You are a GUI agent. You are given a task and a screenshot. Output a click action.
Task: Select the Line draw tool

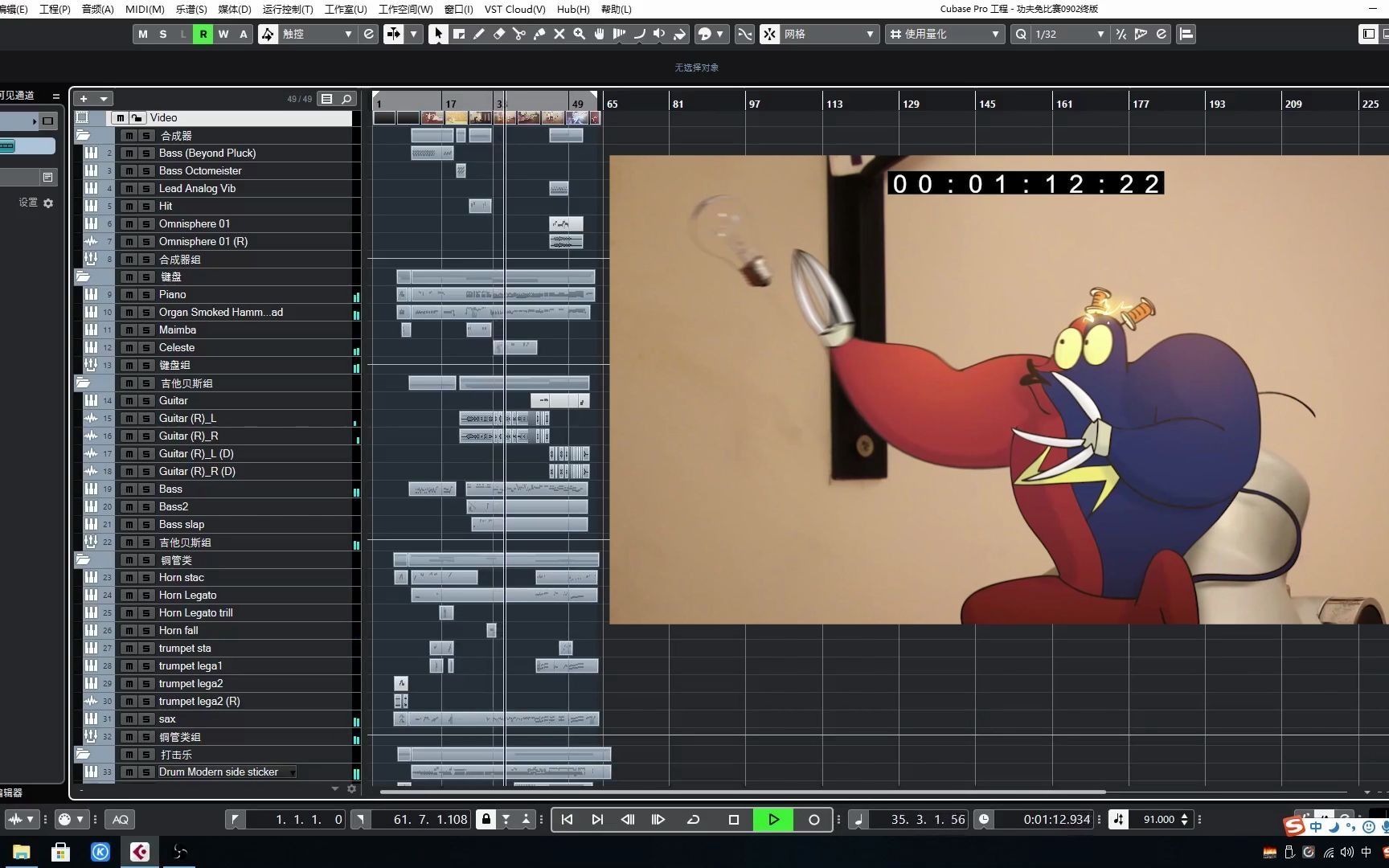pos(639,34)
